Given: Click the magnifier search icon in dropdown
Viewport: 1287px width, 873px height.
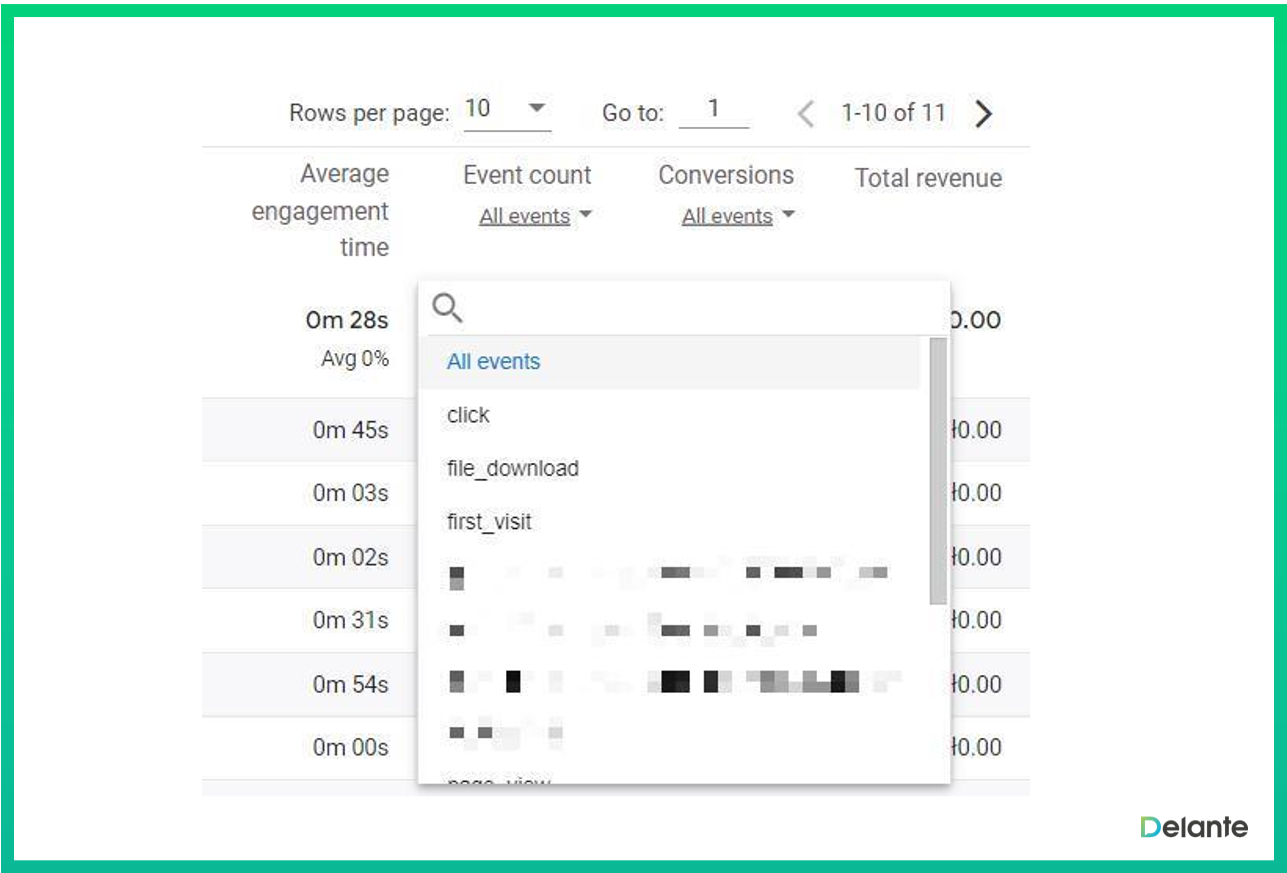Looking at the screenshot, I should (x=447, y=309).
